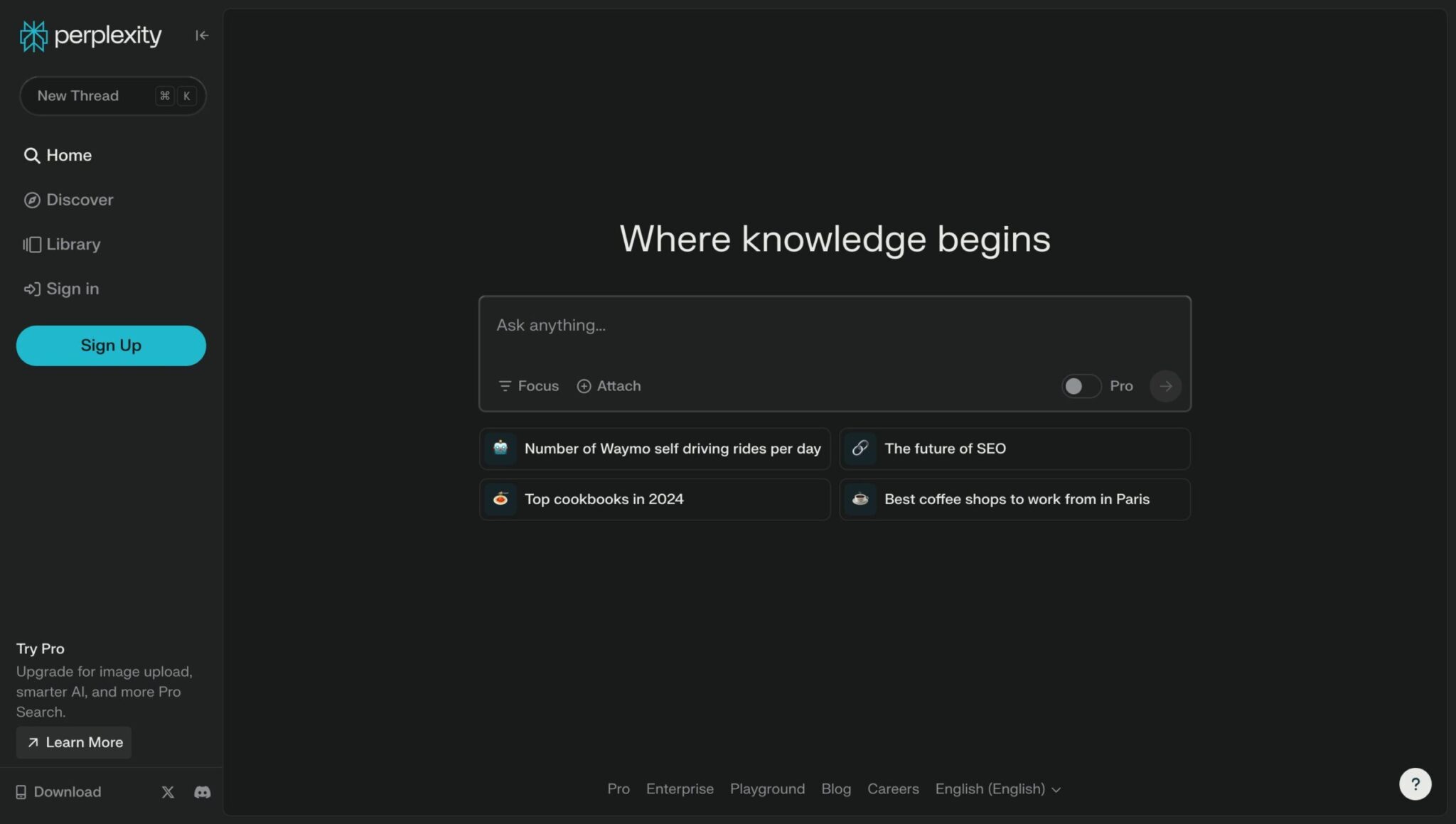Click the Sign Up button

111,346
